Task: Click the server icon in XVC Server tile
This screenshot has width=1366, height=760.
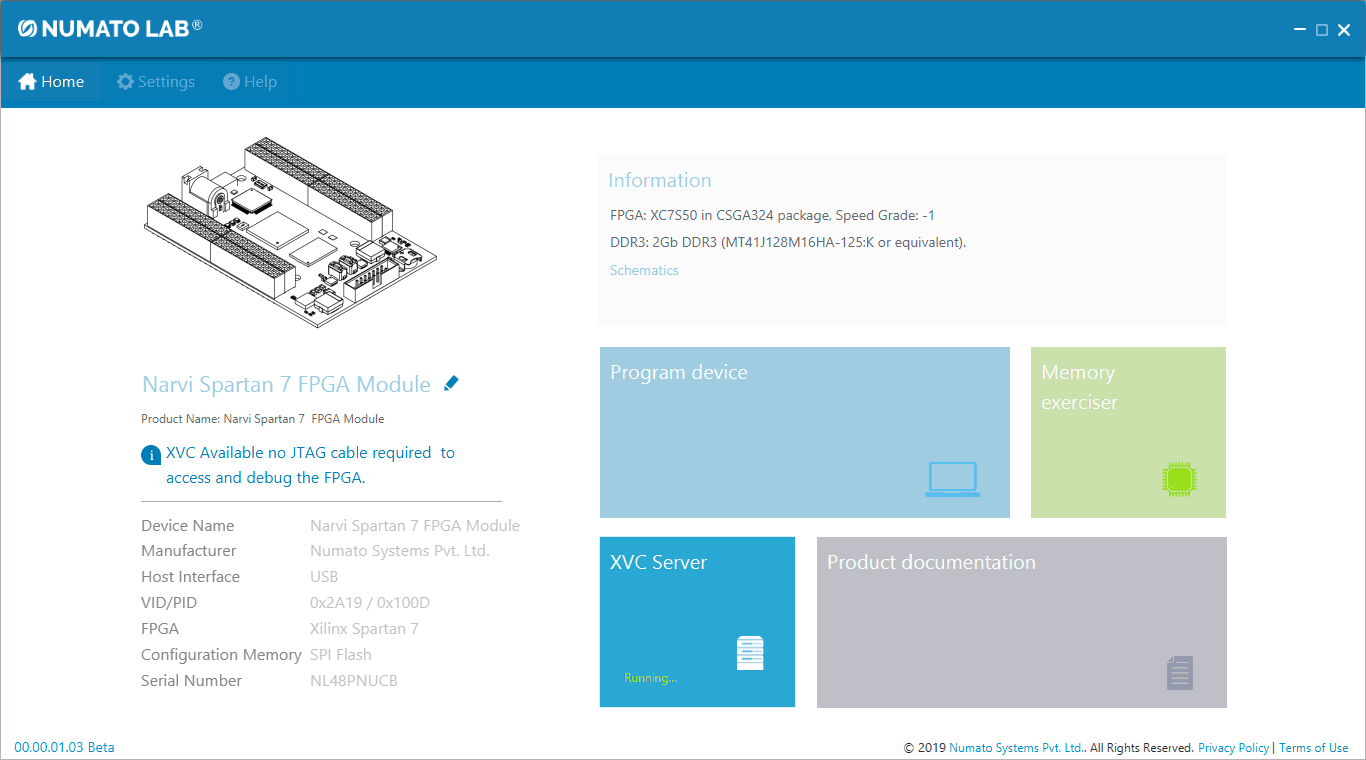Action: coord(749,653)
